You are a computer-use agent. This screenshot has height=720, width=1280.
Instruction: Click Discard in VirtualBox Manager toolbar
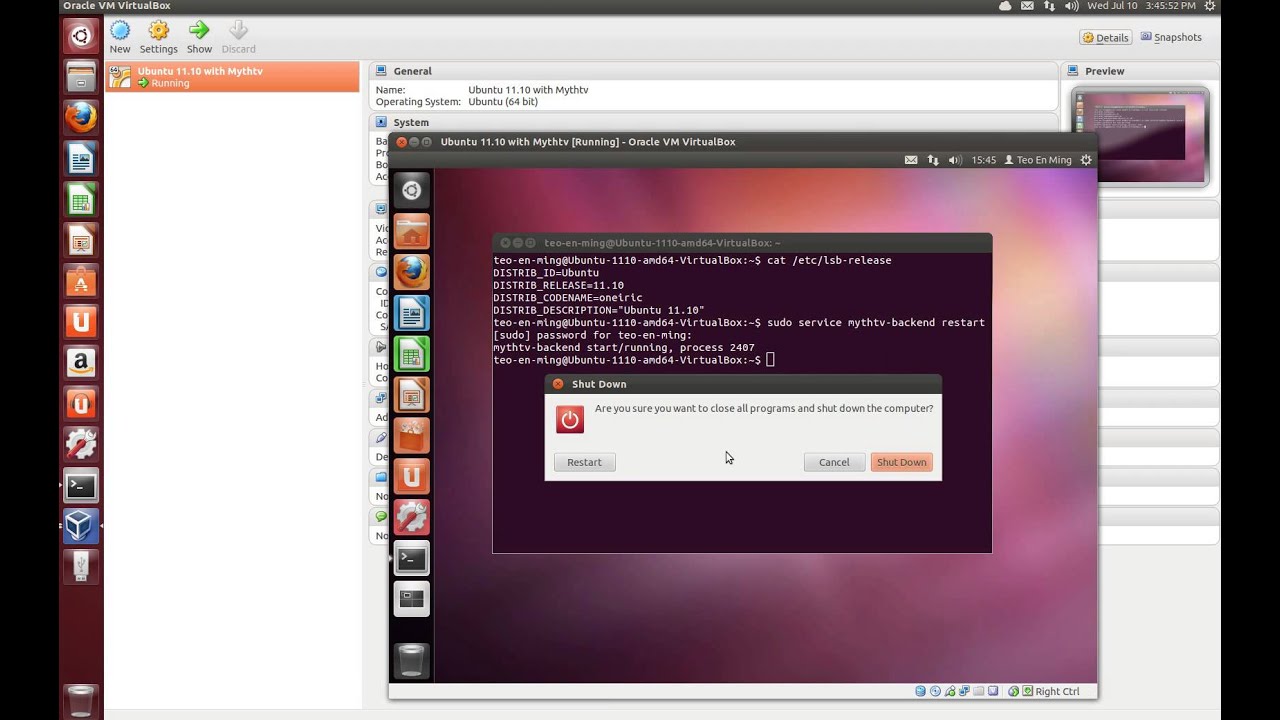coord(238,37)
